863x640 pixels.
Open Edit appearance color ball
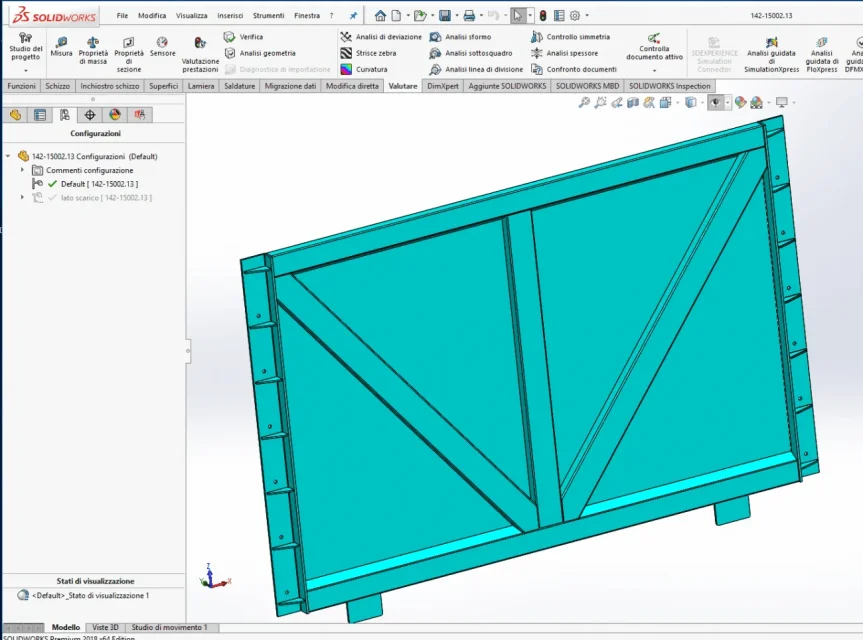pos(740,102)
